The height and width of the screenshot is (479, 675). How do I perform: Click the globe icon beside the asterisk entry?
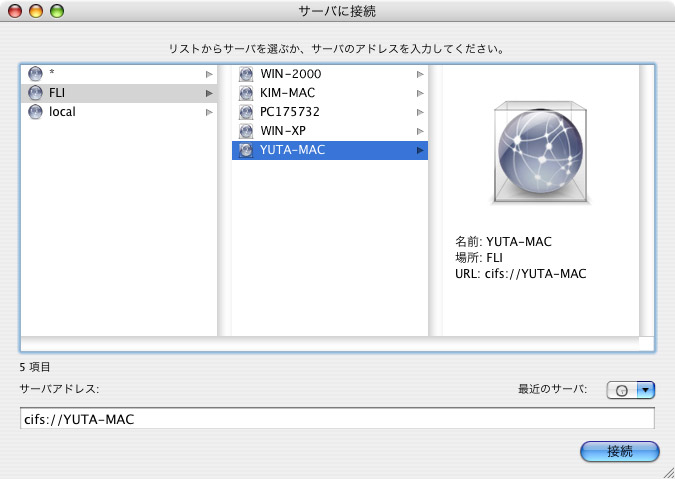click(x=35, y=74)
